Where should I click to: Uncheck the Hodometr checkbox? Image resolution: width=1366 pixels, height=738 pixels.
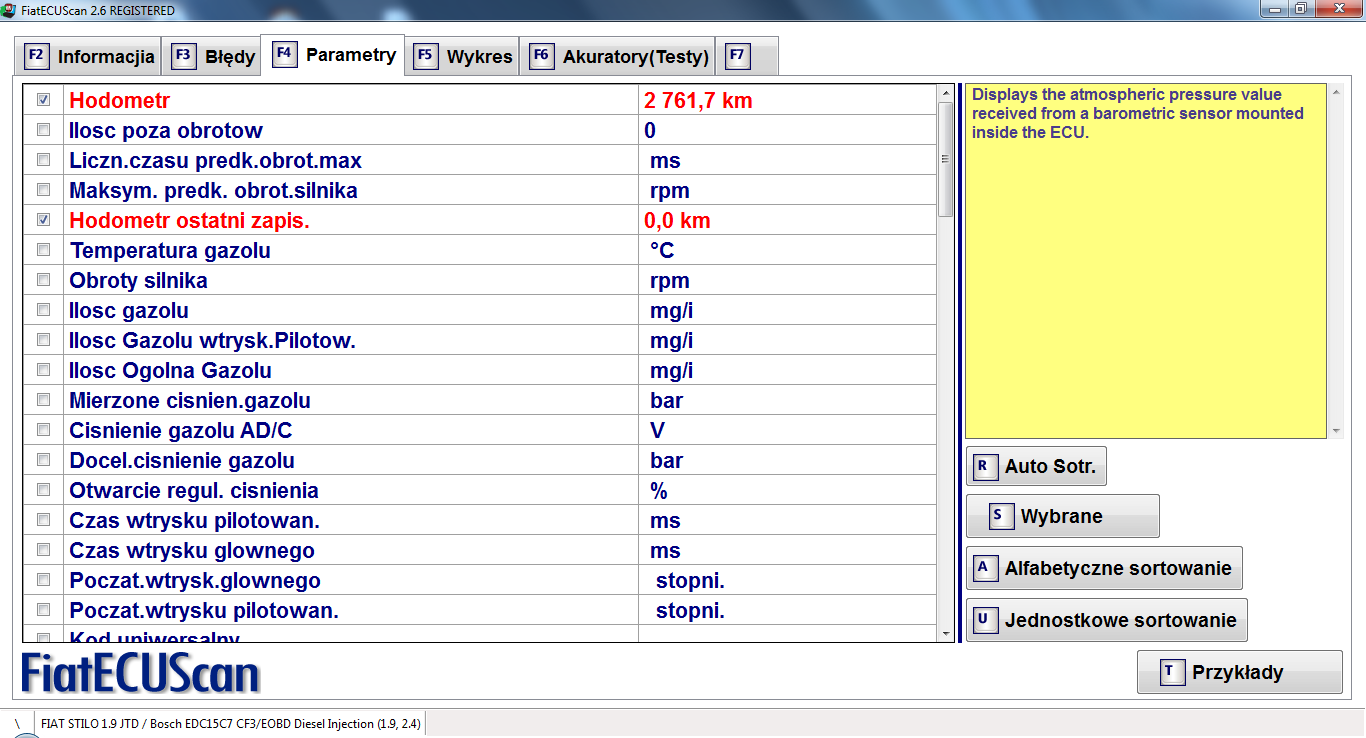(43, 100)
